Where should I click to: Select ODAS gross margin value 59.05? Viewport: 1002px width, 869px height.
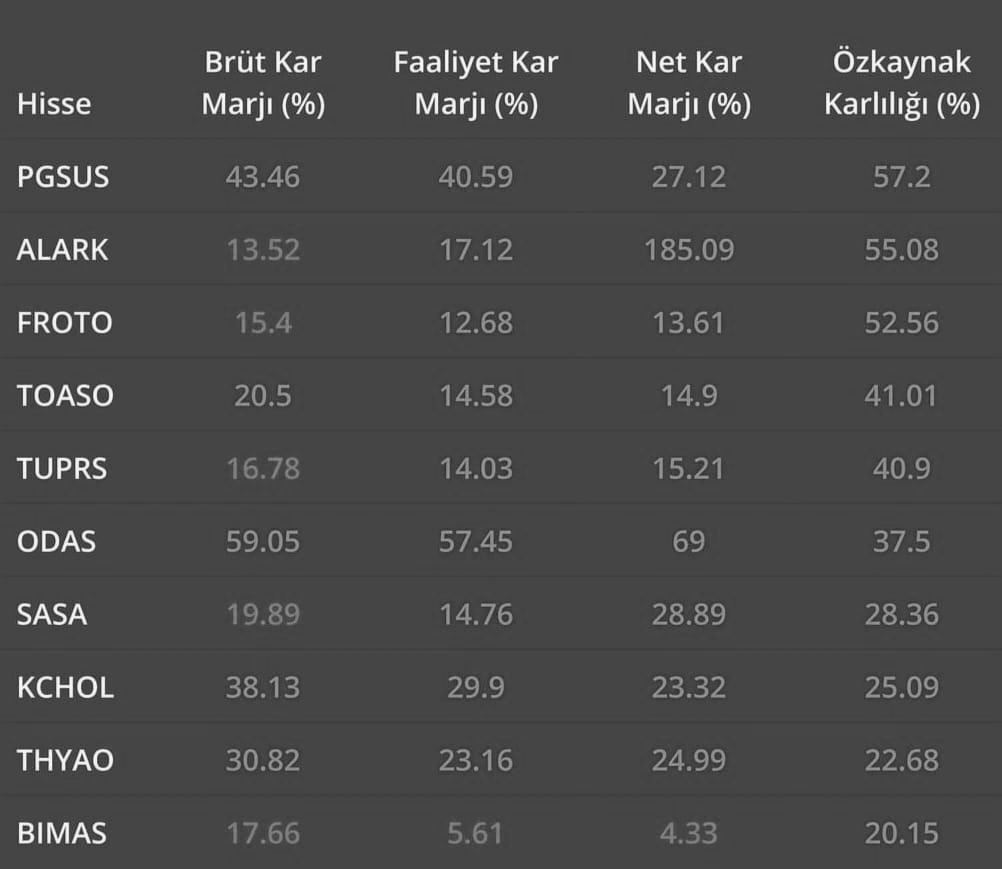263,541
